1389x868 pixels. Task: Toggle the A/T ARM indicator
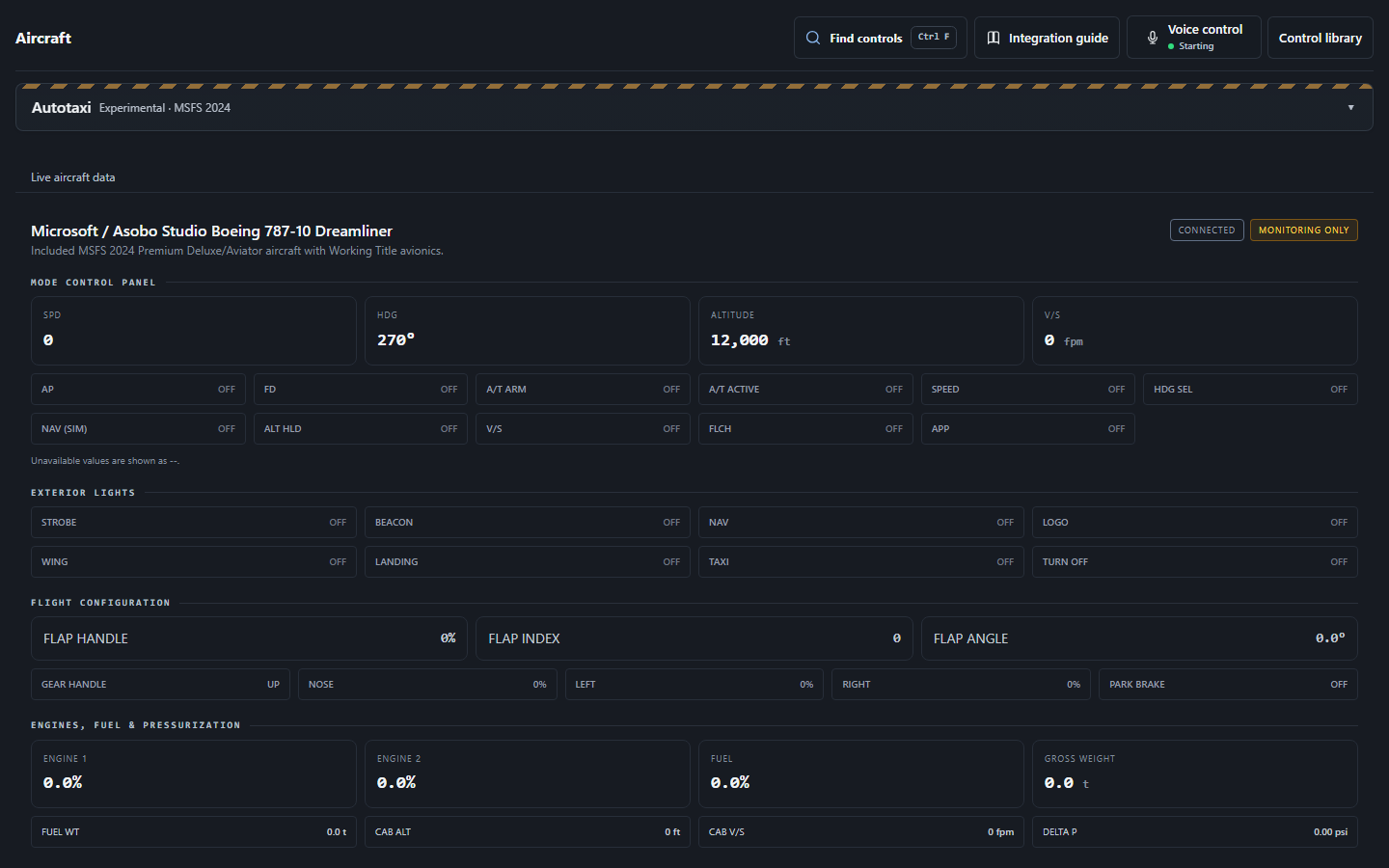583,390
